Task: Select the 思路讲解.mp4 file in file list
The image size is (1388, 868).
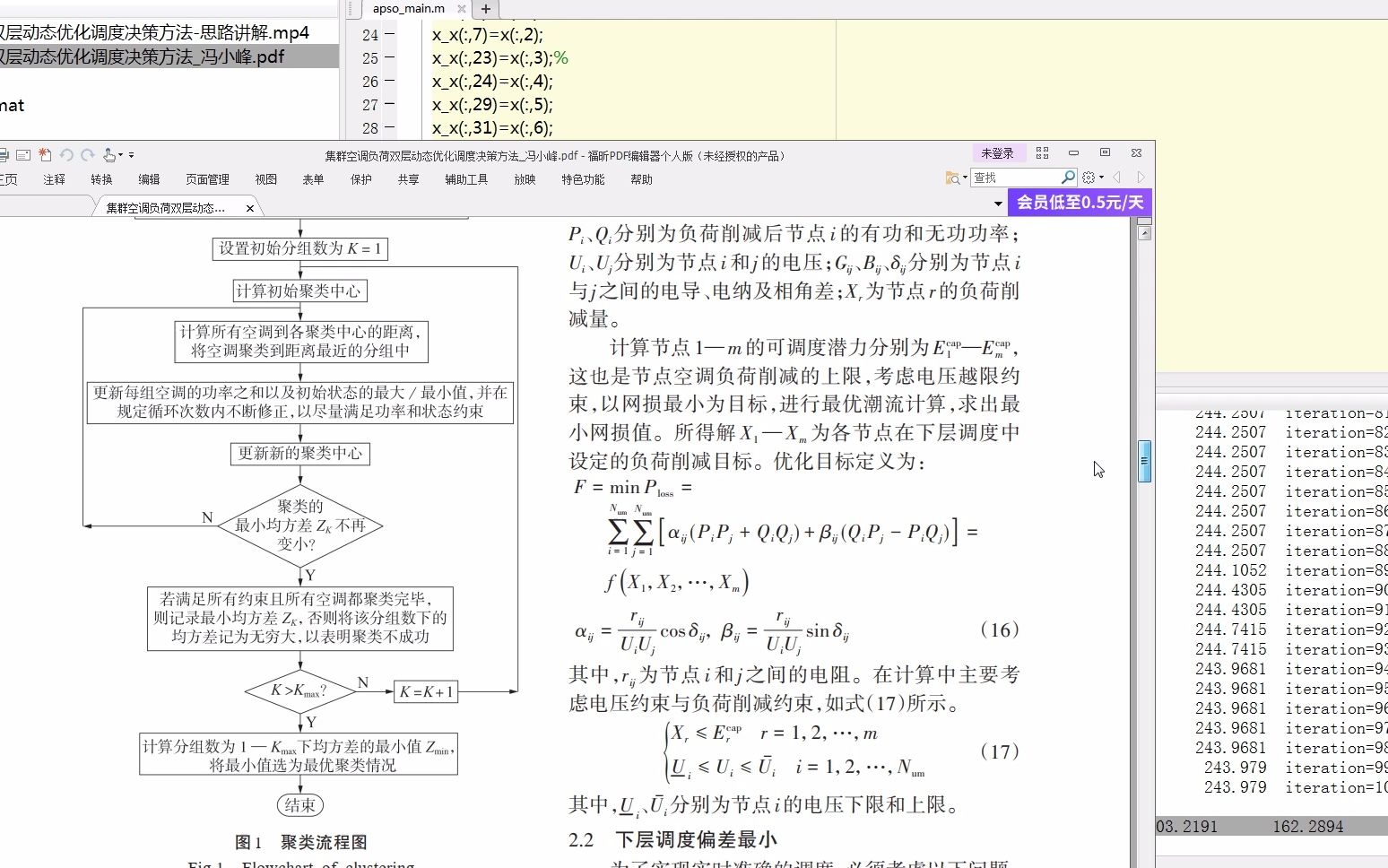Action: [x=154, y=33]
